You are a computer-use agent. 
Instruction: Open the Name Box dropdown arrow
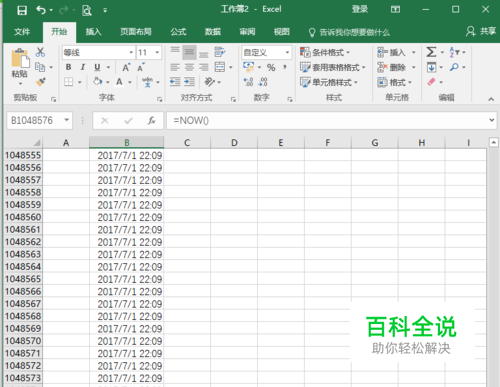point(67,120)
